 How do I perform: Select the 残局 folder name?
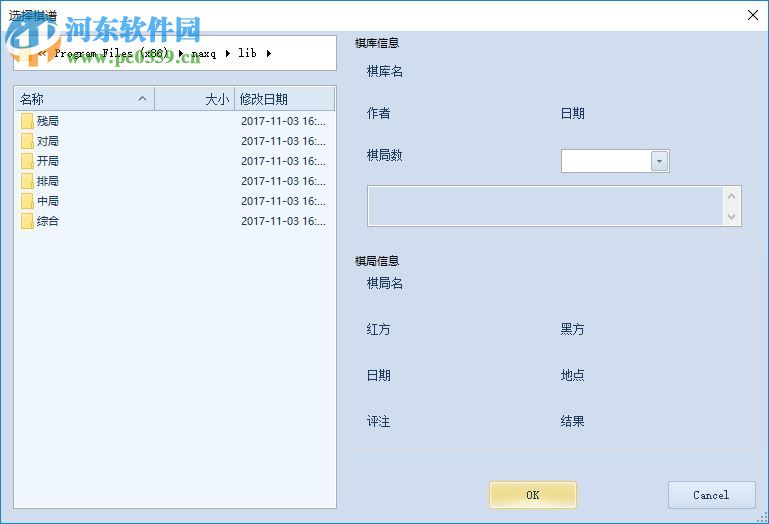[x=48, y=121]
